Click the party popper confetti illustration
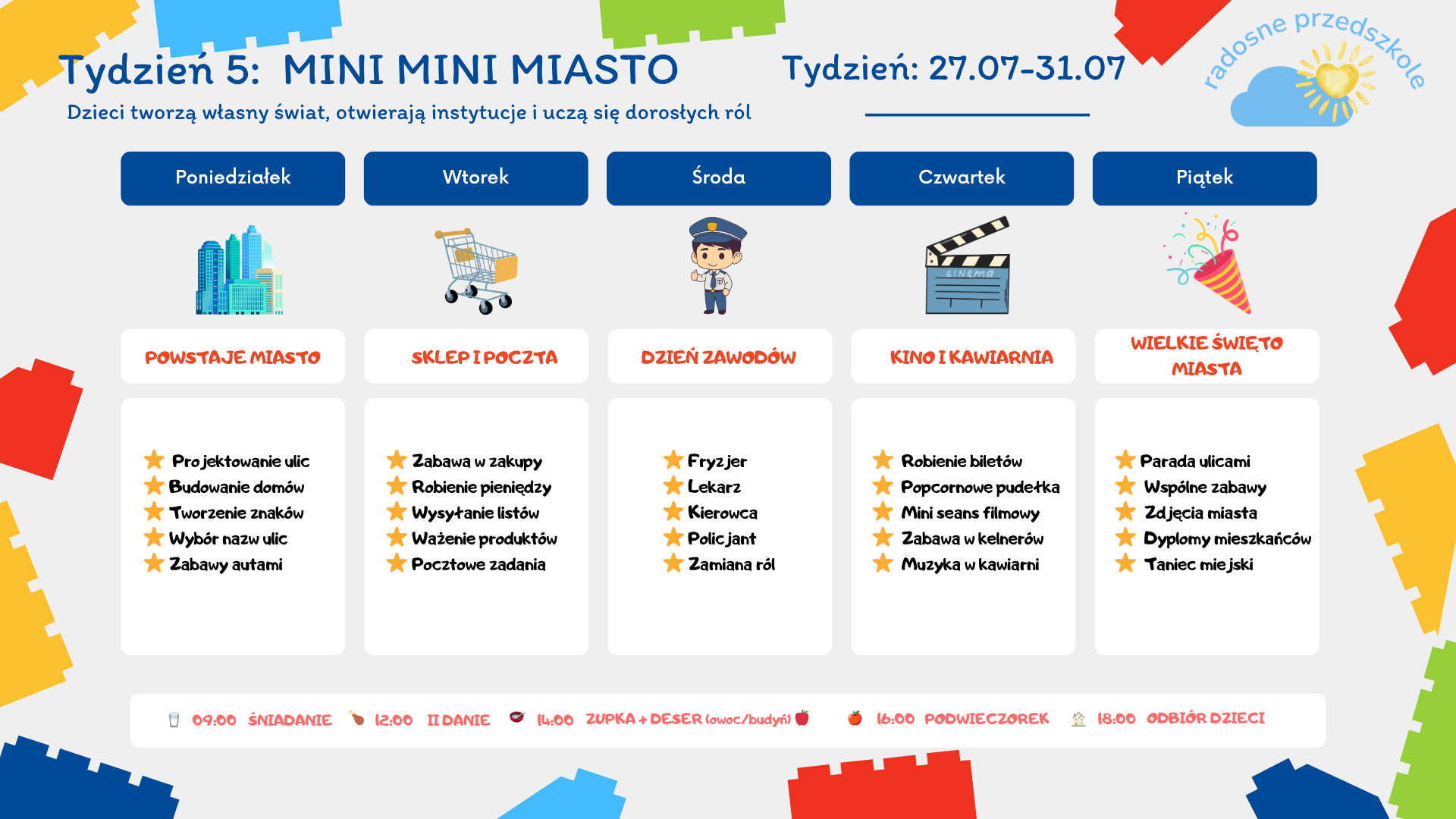The height and width of the screenshot is (819, 1456). (1207, 263)
